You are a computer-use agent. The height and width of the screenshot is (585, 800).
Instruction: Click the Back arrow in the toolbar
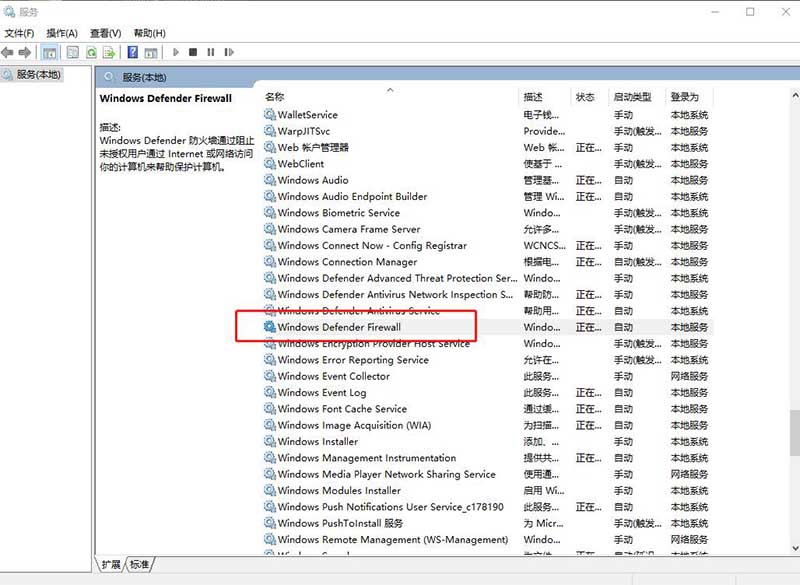point(8,52)
